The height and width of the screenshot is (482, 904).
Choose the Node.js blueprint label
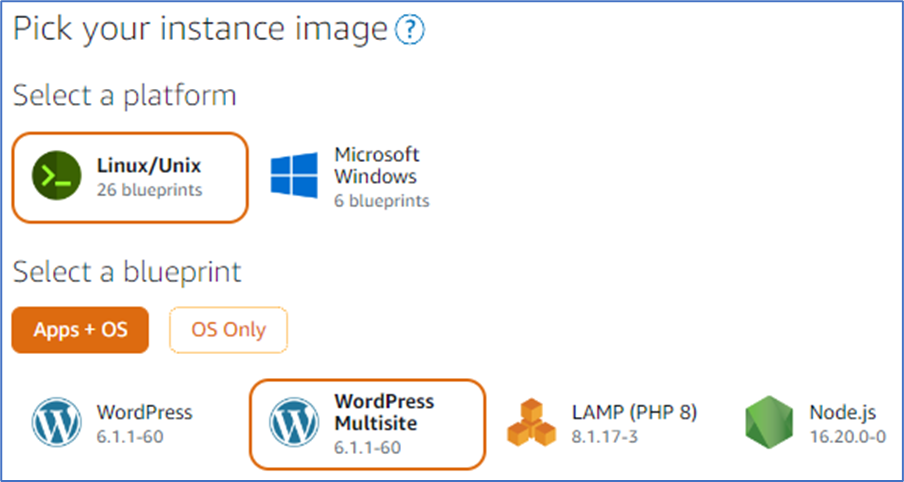843,412
